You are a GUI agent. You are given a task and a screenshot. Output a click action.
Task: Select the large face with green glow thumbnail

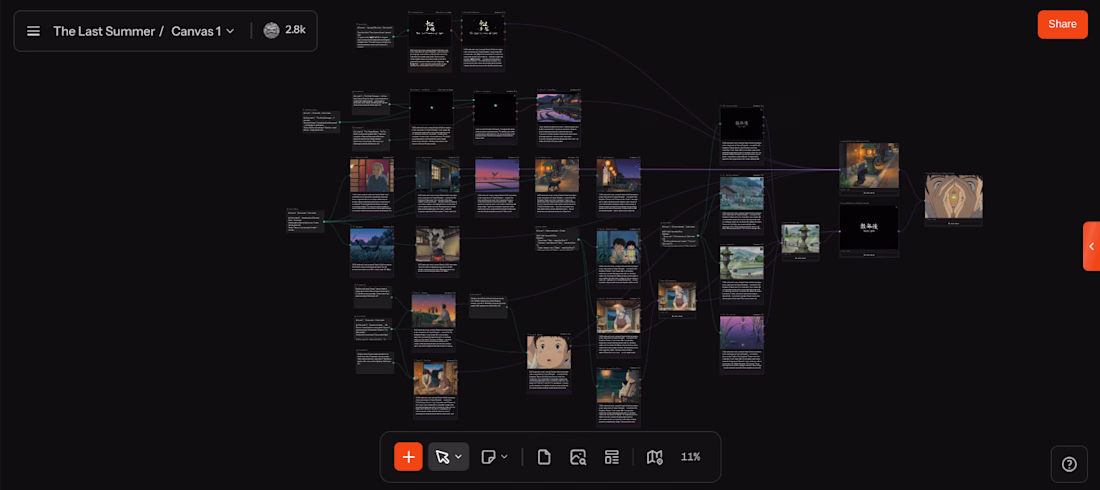tap(953, 197)
